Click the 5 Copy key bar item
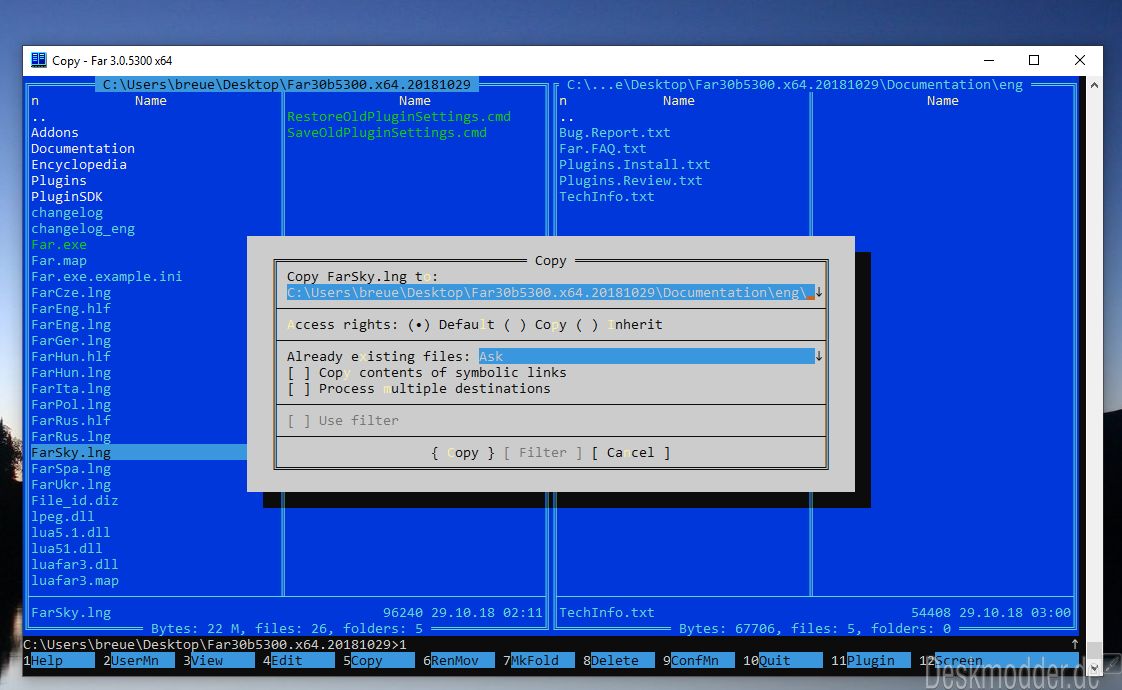Image resolution: width=1122 pixels, height=690 pixels. [x=379, y=661]
